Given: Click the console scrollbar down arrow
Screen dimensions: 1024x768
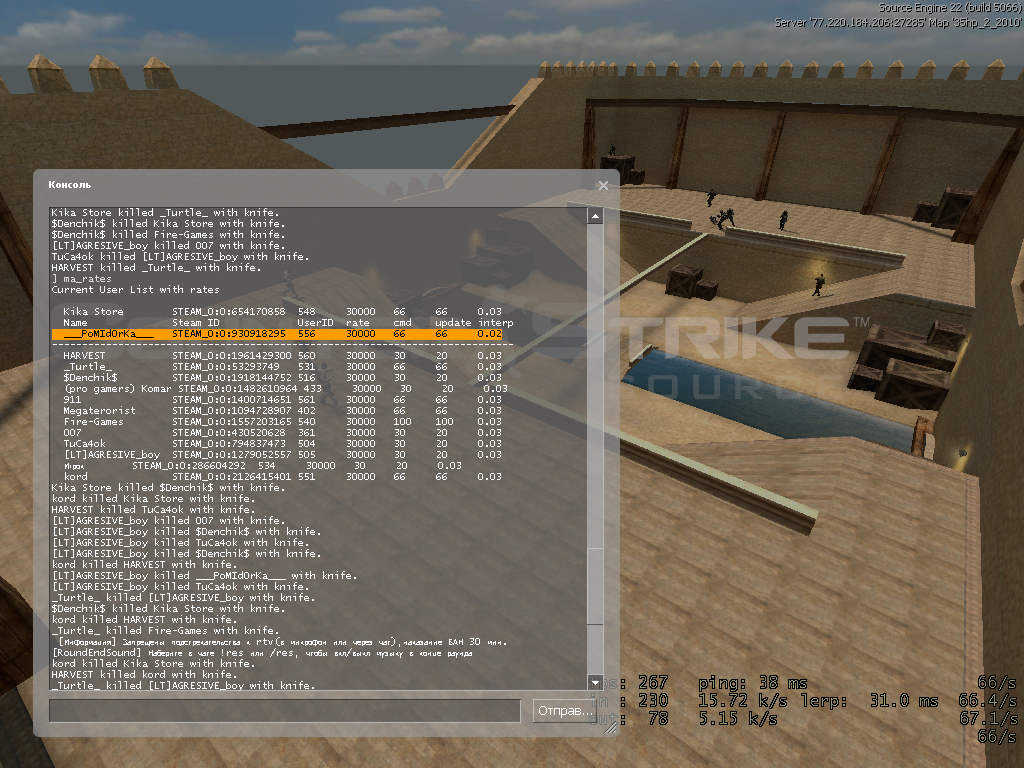Looking at the screenshot, I should coord(595,682).
